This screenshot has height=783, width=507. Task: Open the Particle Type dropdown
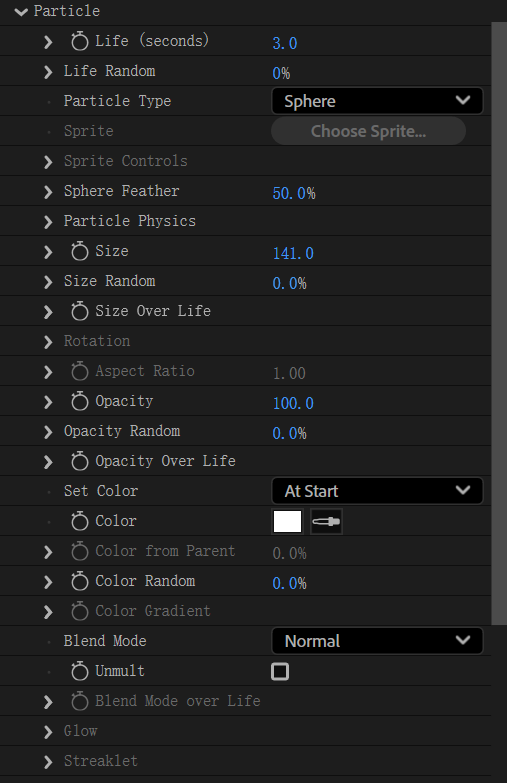pyautogui.click(x=377, y=101)
